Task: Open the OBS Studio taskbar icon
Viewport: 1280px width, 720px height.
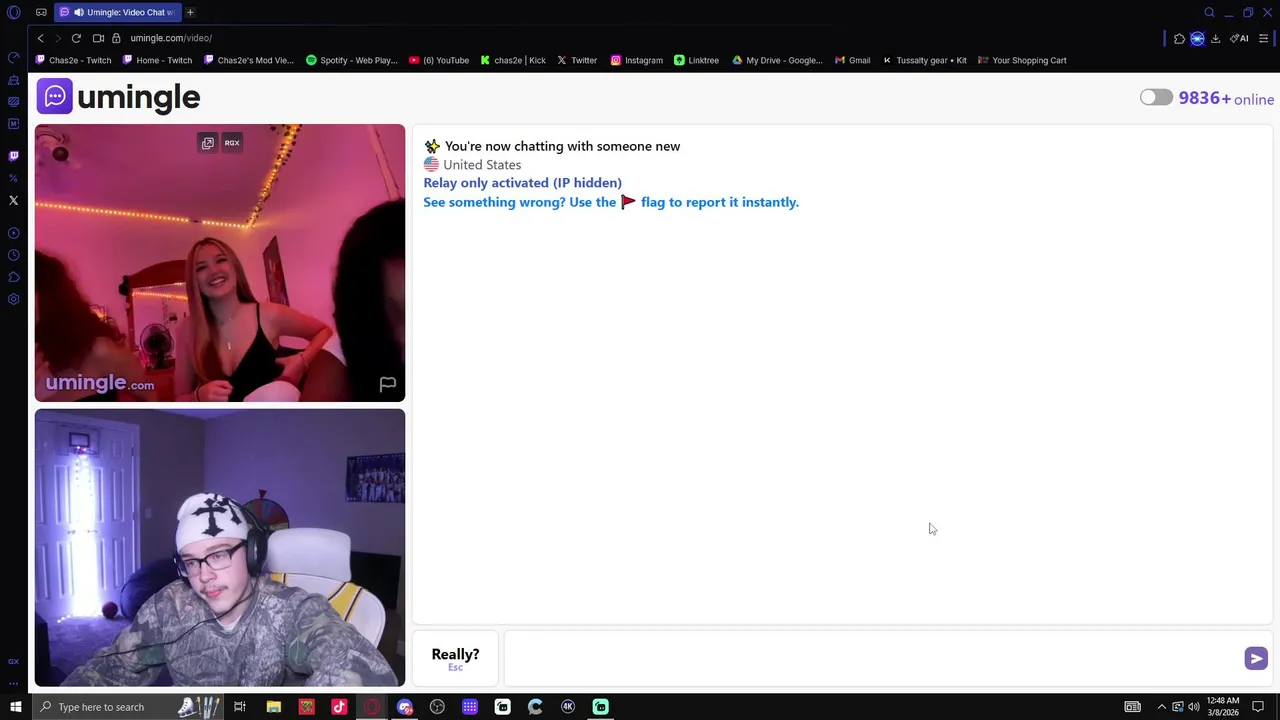Action: tap(437, 707)
